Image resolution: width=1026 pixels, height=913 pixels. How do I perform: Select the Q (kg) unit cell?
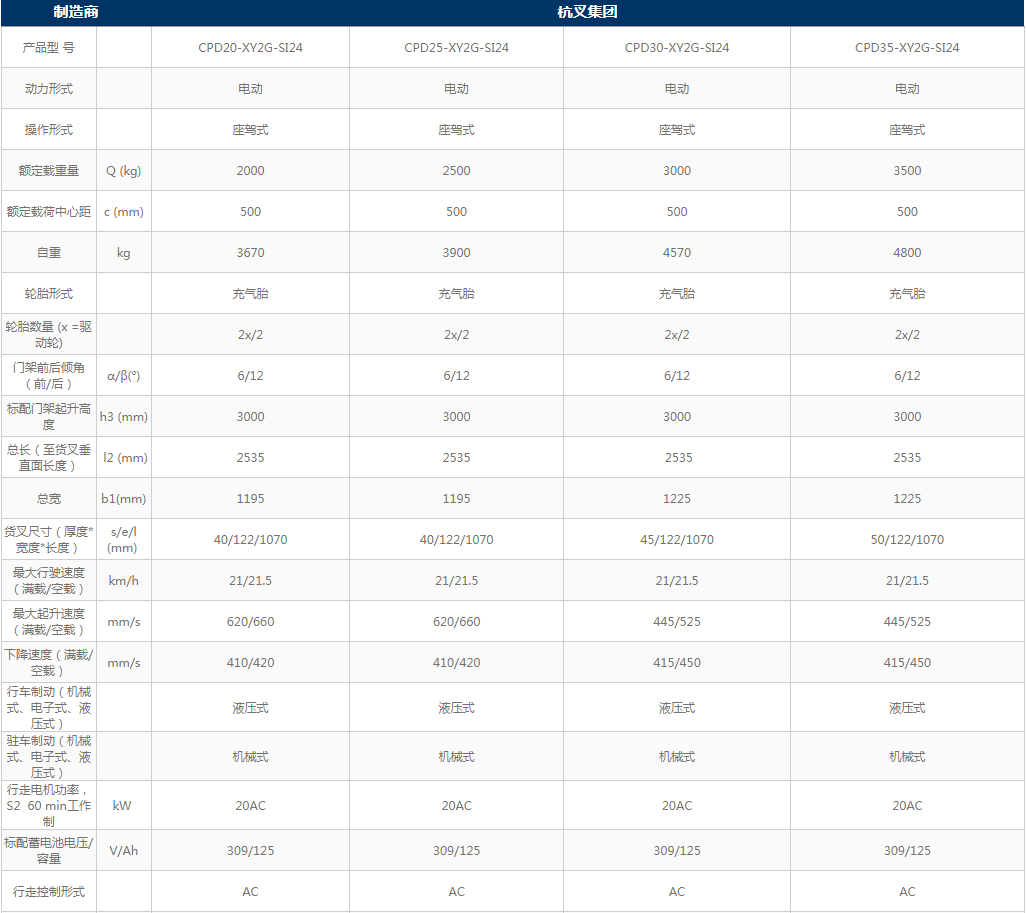[x=123, y=170]
